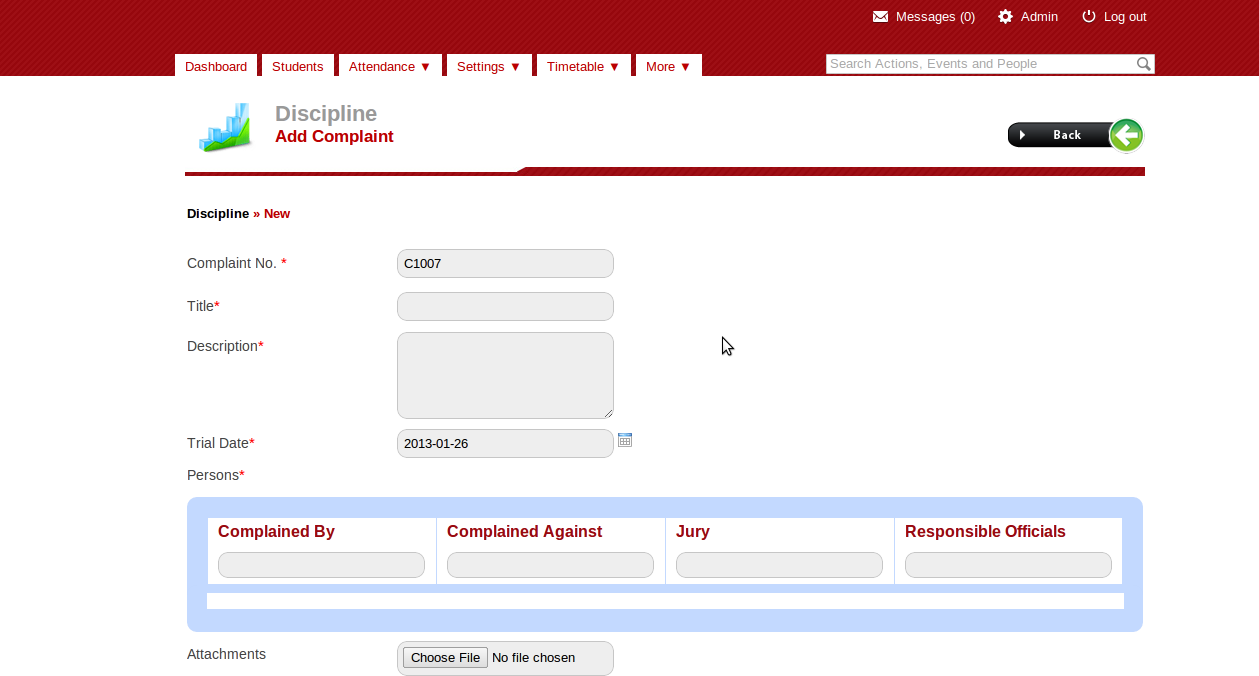Screen dimensions: 1259x676
Task: Open the Timetable dropdown menu
Action: point(583,67)
